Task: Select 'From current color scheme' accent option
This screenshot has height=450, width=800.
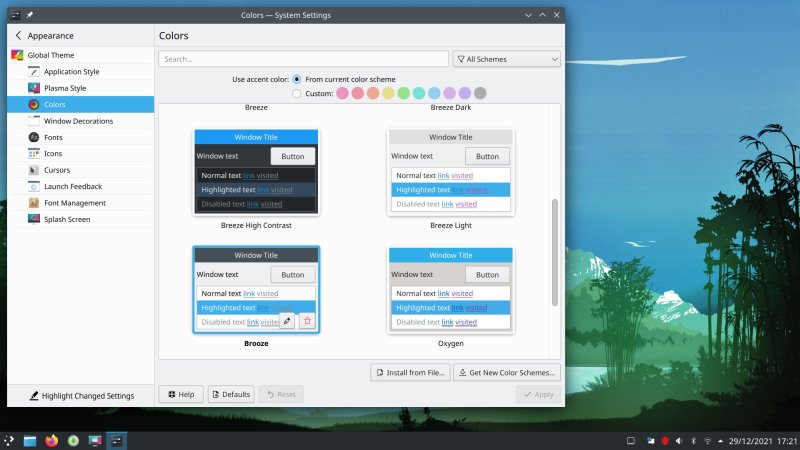Action: pyautogui.click(x=297, y=79)
